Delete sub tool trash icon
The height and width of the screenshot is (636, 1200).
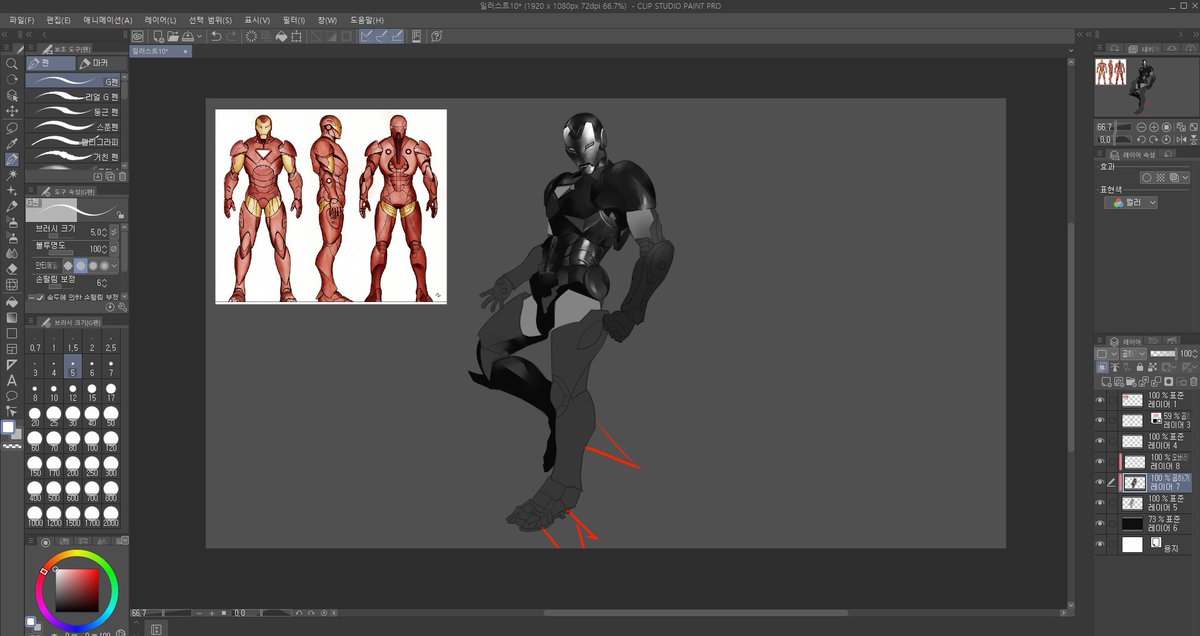[122, 176]
